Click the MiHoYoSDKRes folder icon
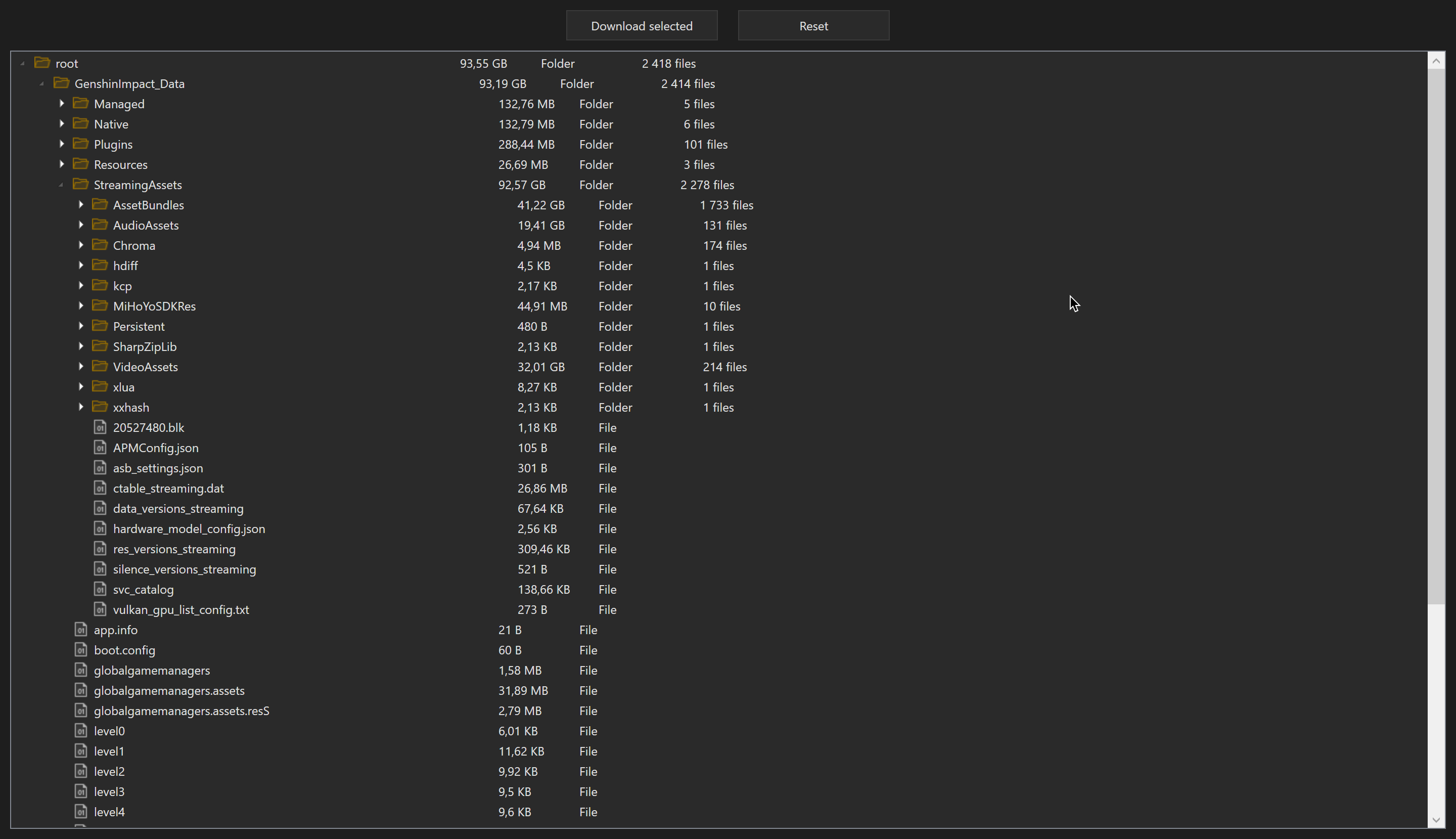Image resolution: width=1456 pixels, height=839 pixels. 100,306
